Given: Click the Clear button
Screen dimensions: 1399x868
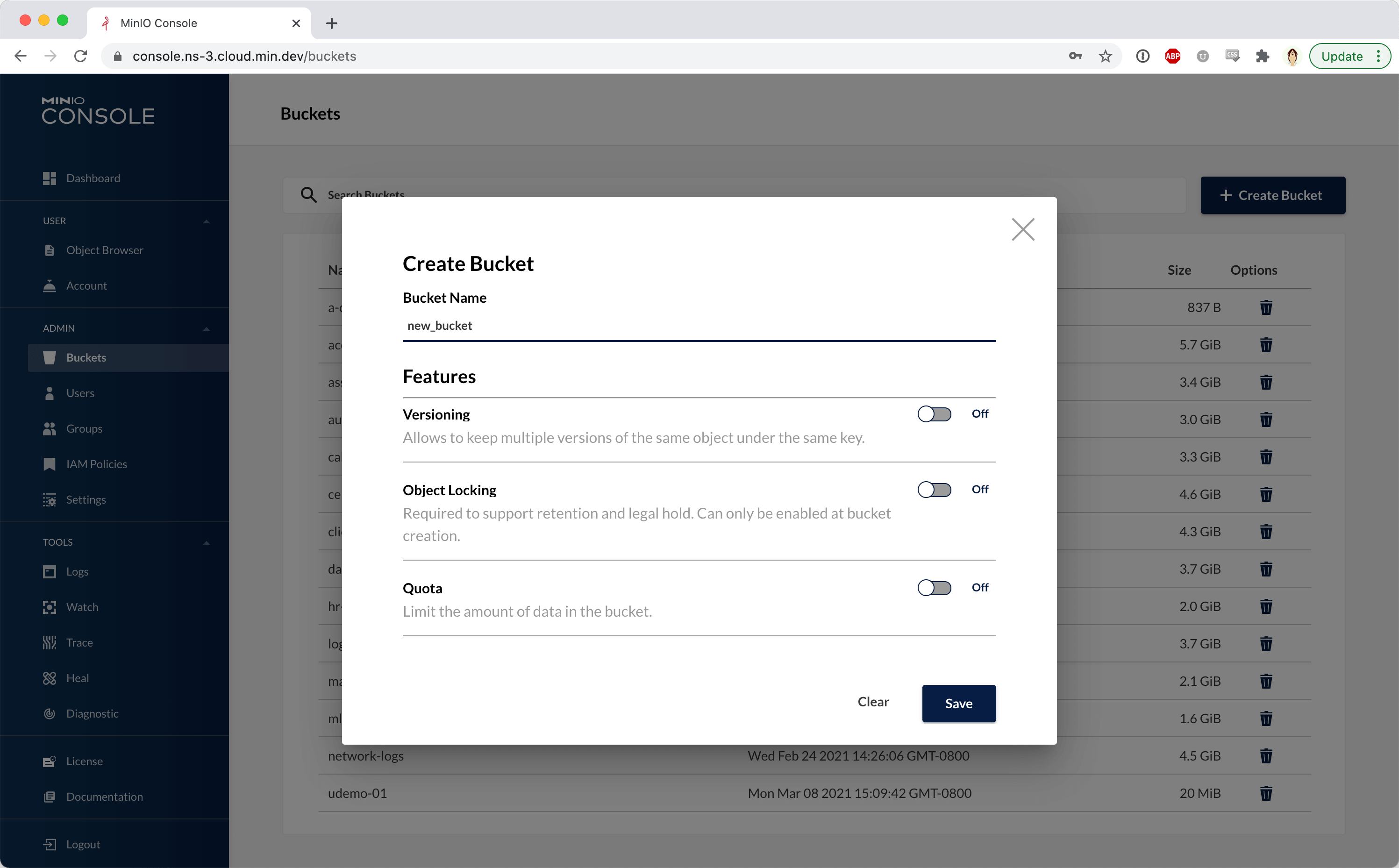Looking at the screenshot, I should (872, 702).
